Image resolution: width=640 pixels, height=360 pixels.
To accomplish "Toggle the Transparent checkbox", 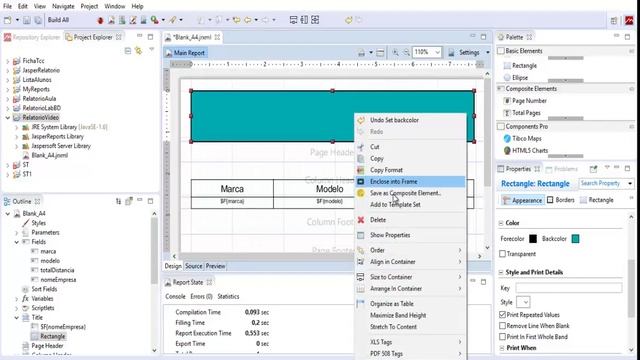I will 502,254.
